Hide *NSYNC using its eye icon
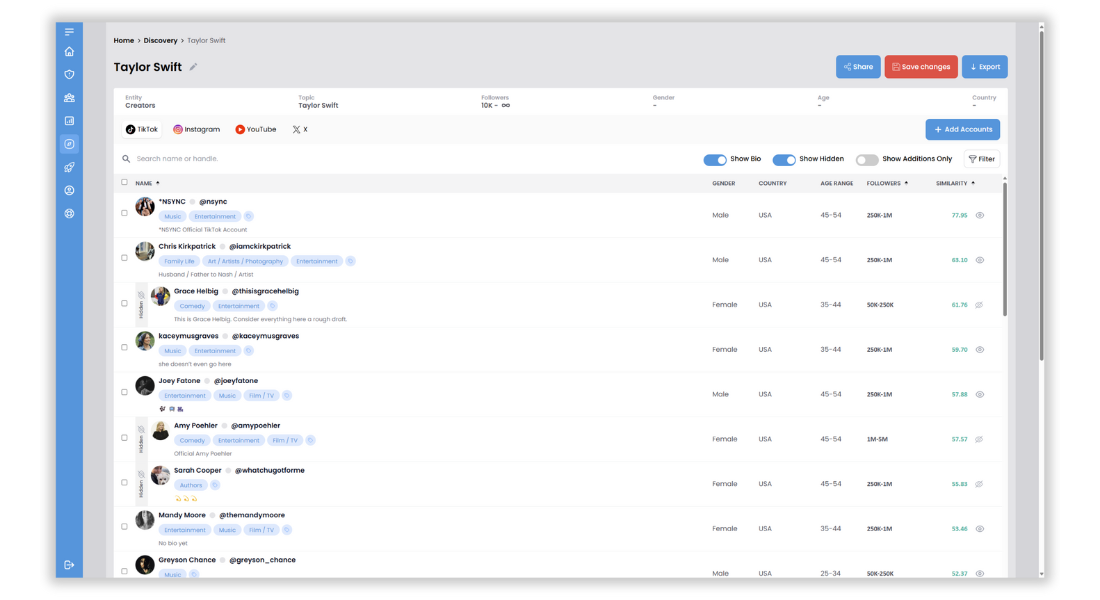1100x600 pixels. 980,215
